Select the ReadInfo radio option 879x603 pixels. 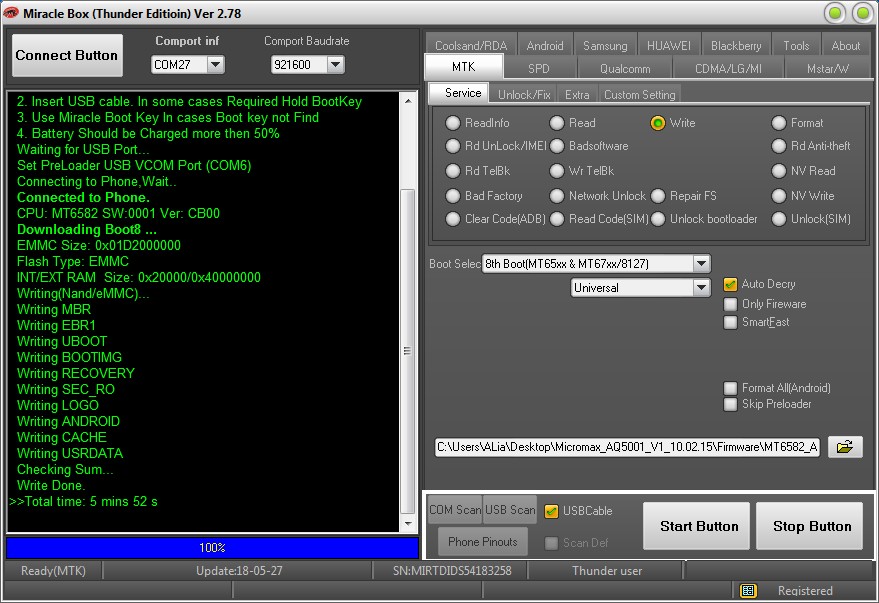coord(452,123)
